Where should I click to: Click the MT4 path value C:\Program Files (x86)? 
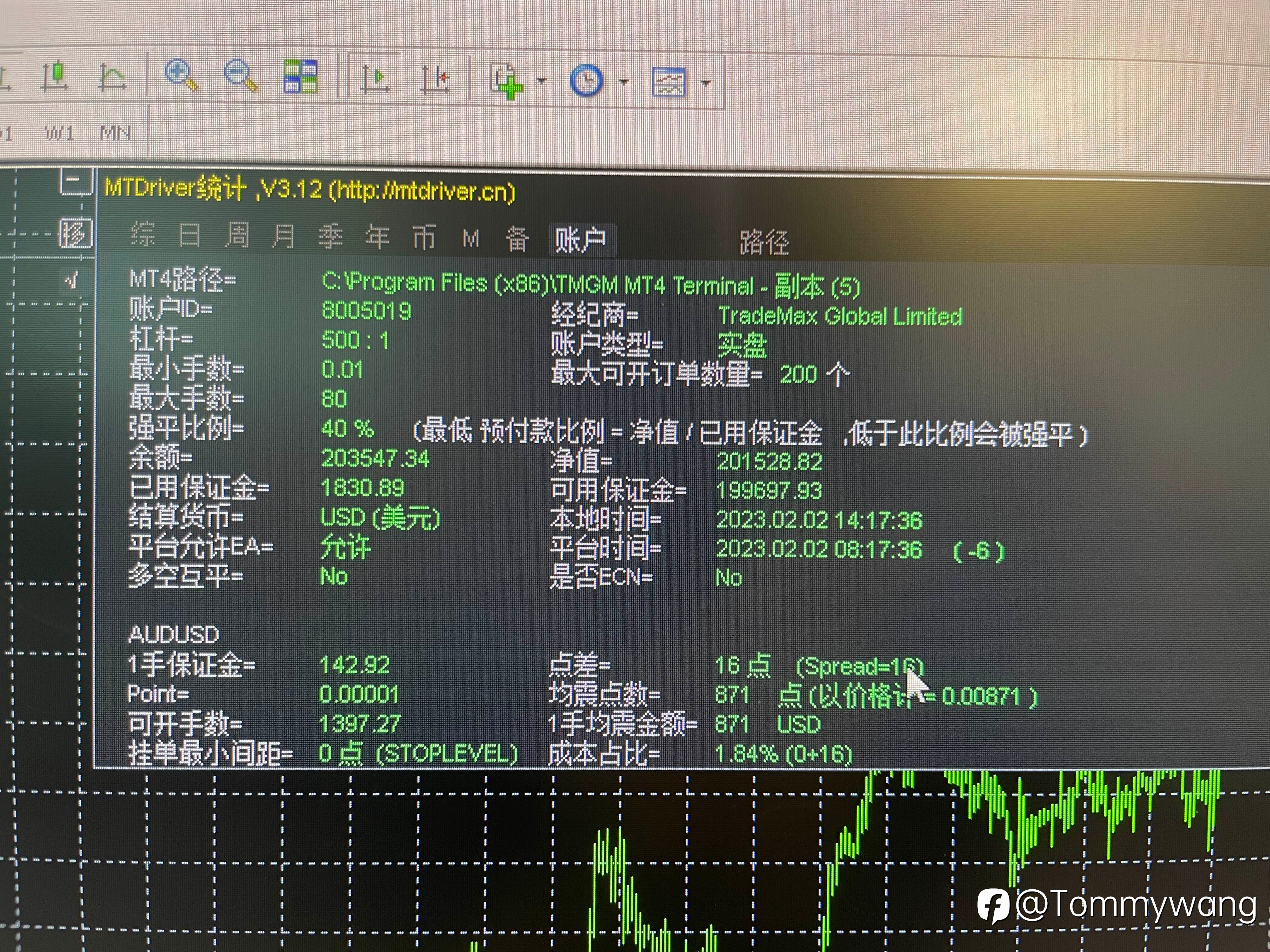(591, 285)
